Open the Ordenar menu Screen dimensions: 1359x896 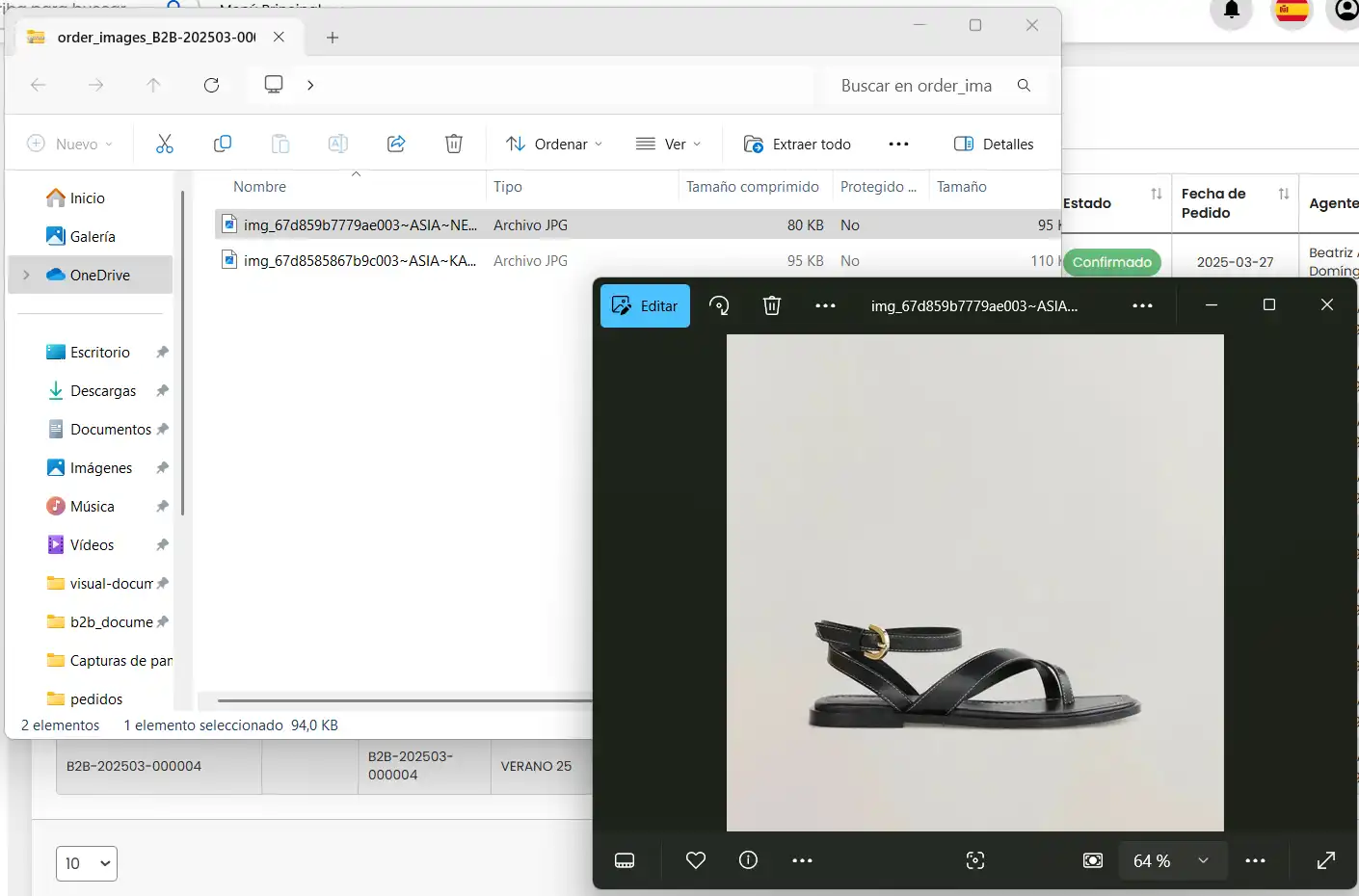click(x=553, y=143)
